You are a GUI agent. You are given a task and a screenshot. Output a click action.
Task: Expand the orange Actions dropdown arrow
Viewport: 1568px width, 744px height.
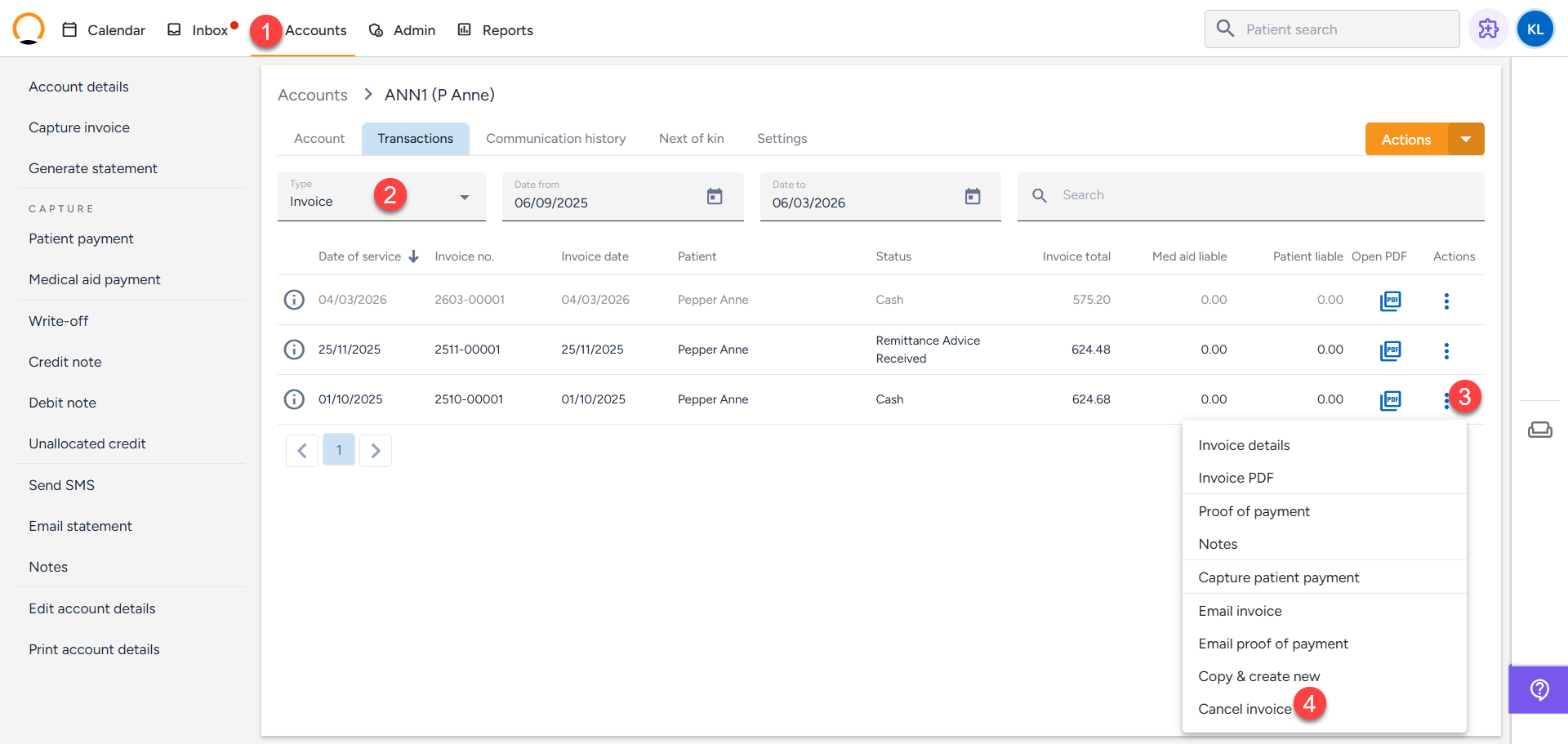coord(1466,140)
